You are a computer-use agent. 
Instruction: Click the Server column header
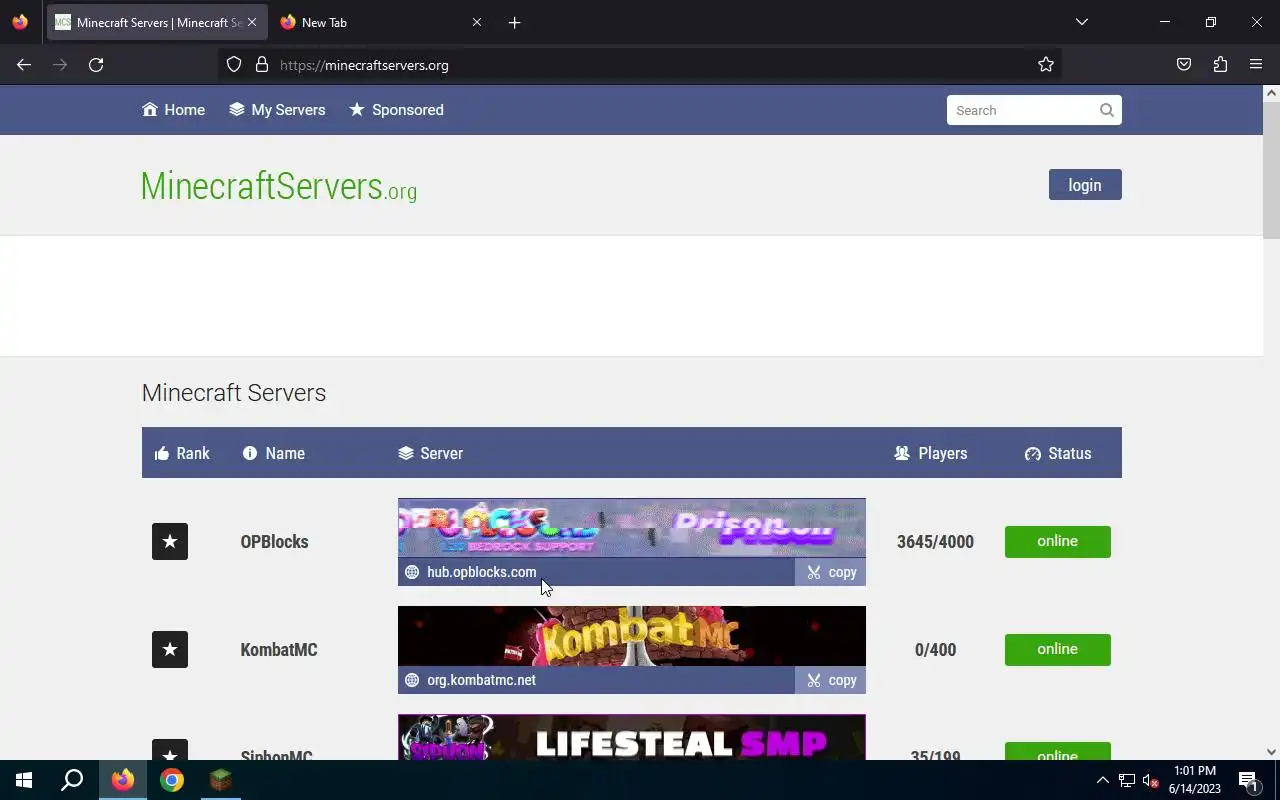[430, 453]
